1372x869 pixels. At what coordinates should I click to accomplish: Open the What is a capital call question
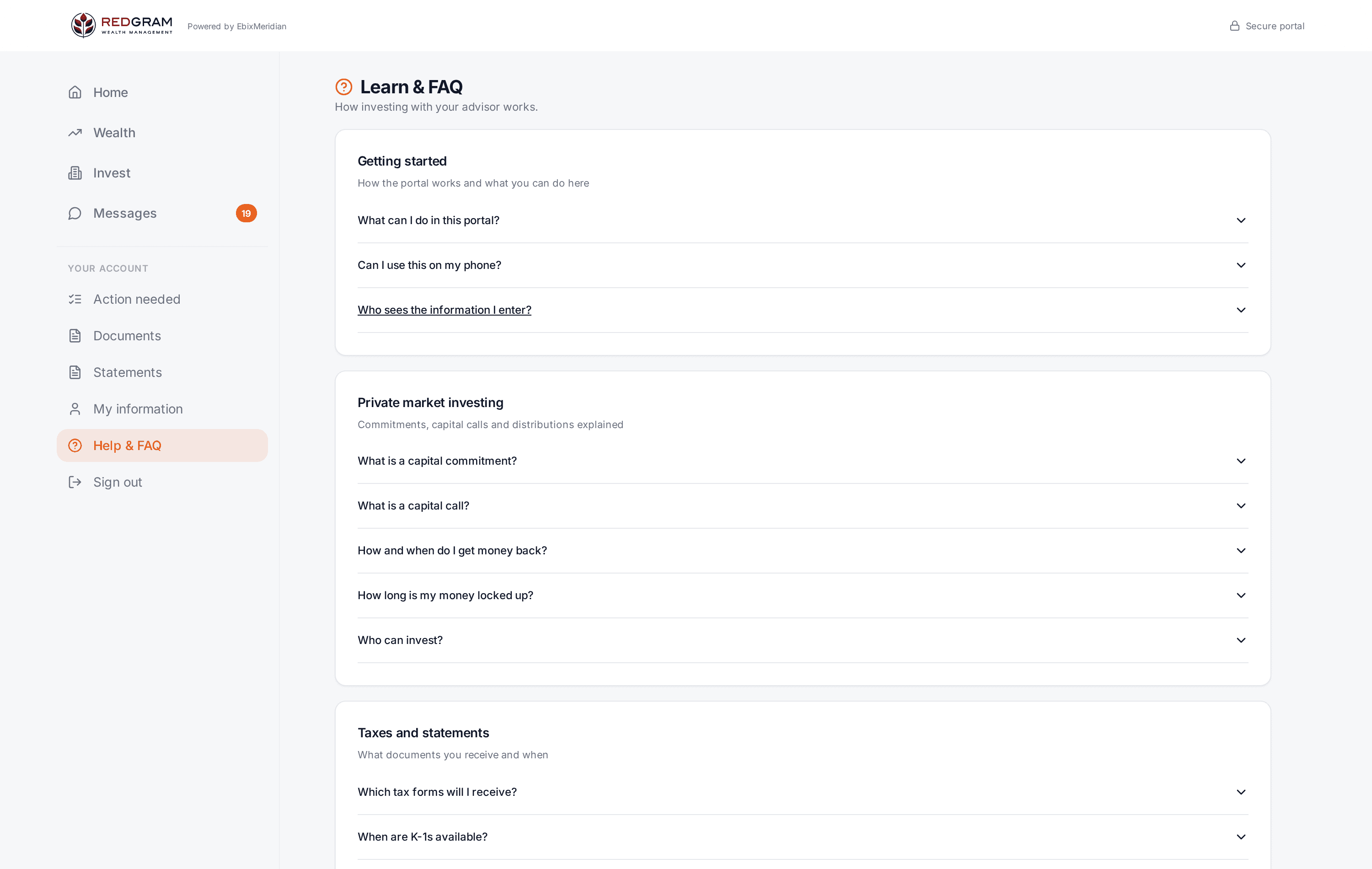click(803, 506)
